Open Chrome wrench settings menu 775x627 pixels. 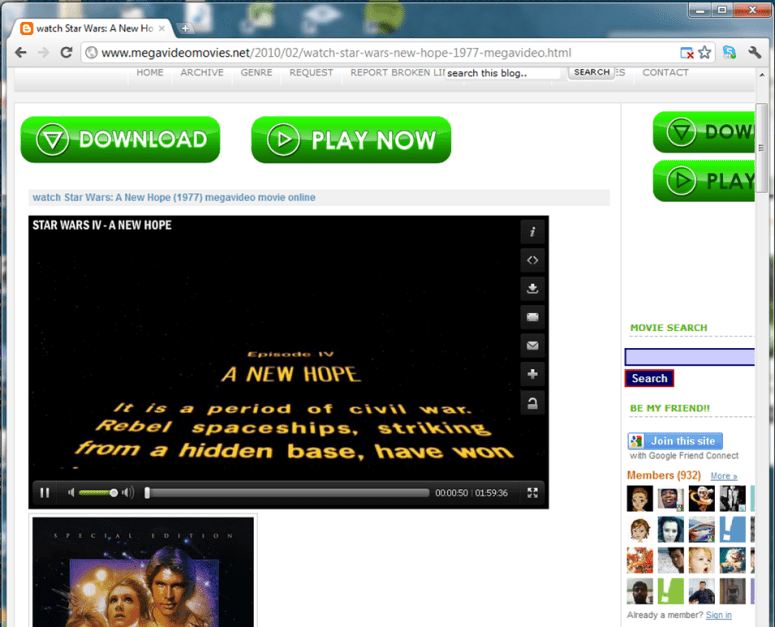click(x=754, y=53)
